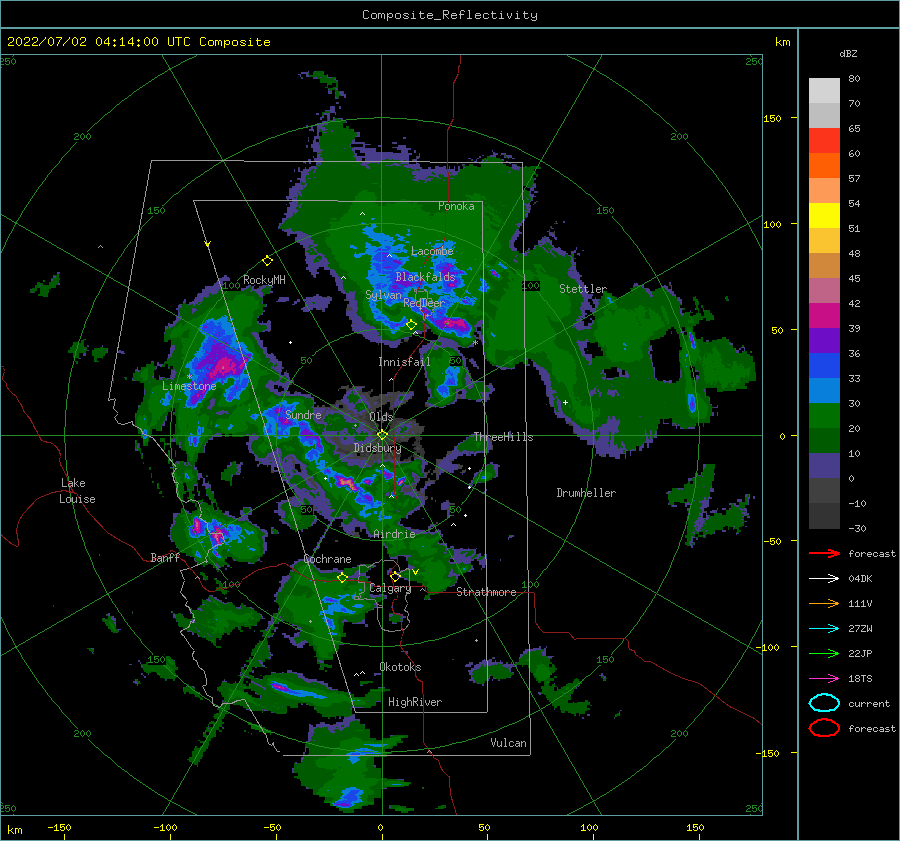Click the Ponoka town label

(456, 206)
